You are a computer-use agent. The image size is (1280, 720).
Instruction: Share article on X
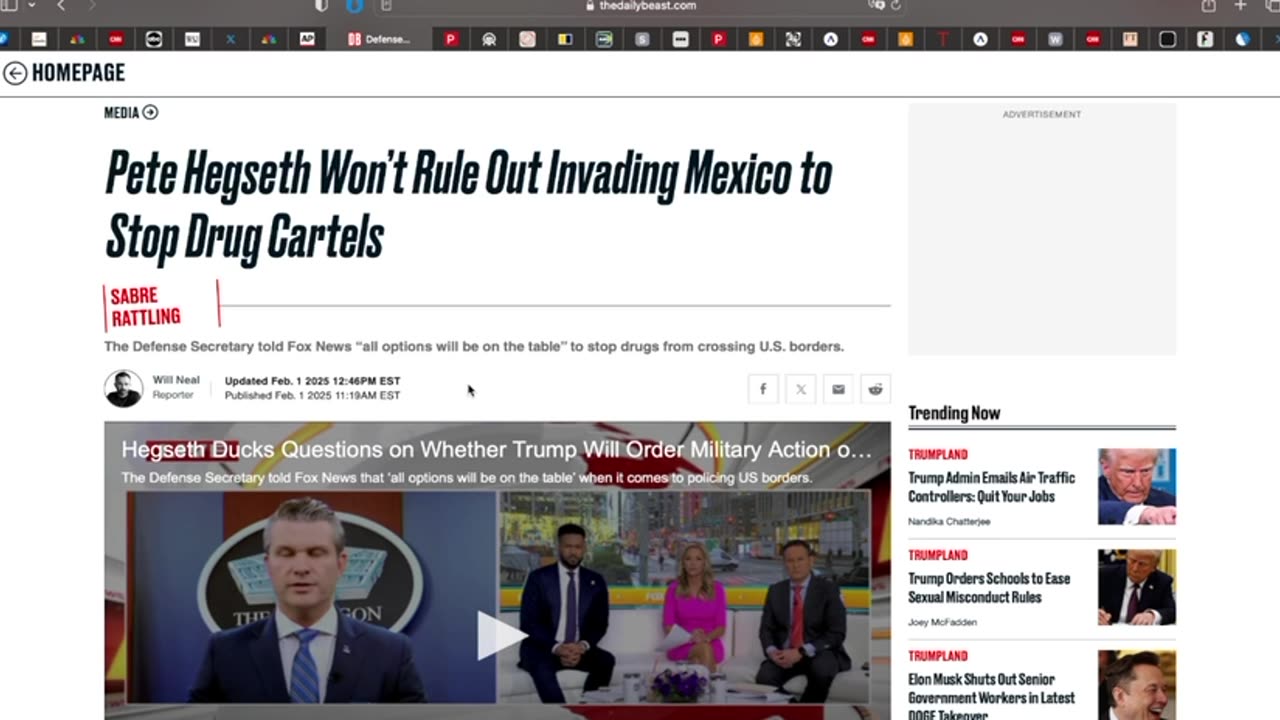(800, 389)
